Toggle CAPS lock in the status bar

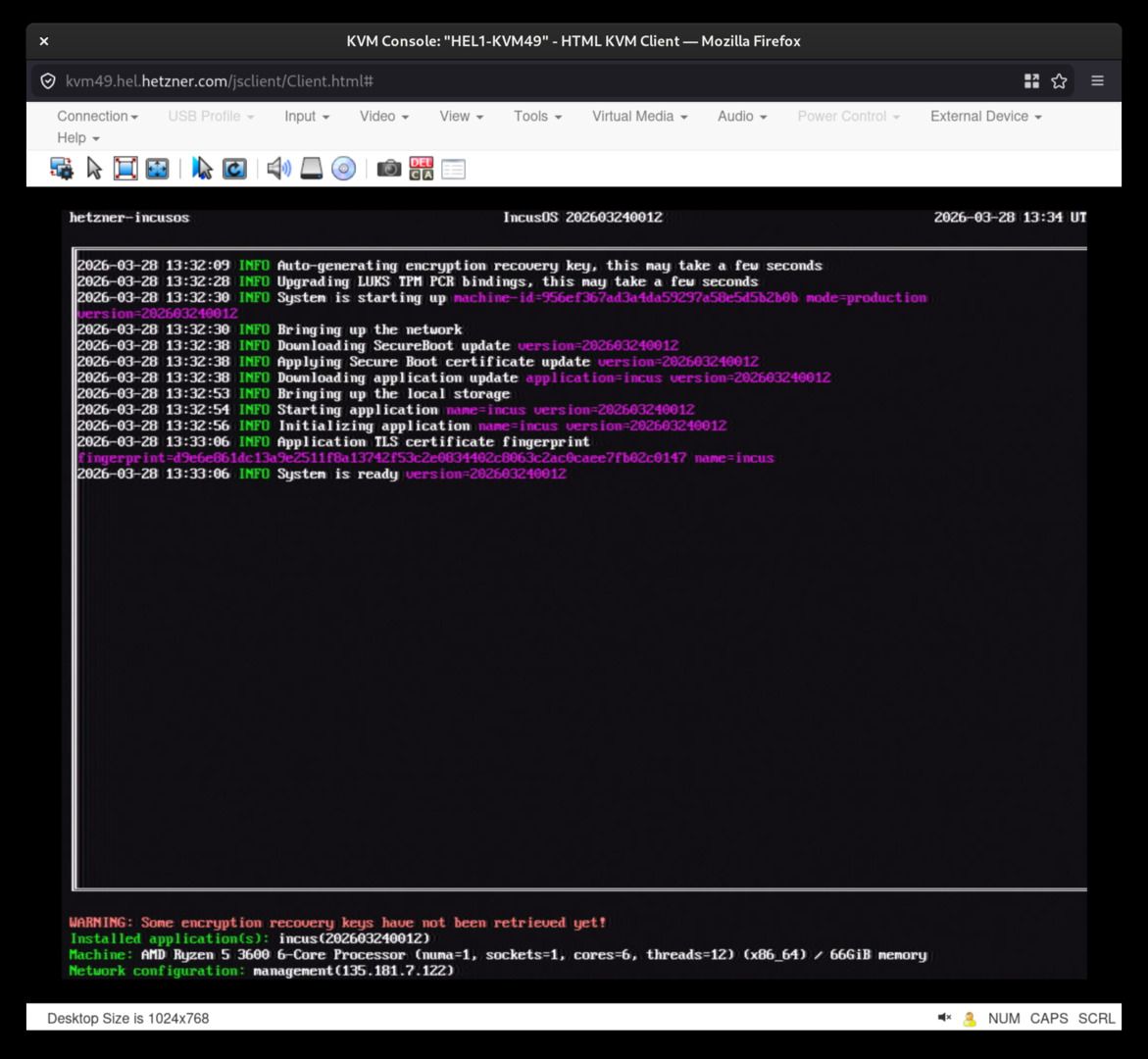tap(1049, 1019)
